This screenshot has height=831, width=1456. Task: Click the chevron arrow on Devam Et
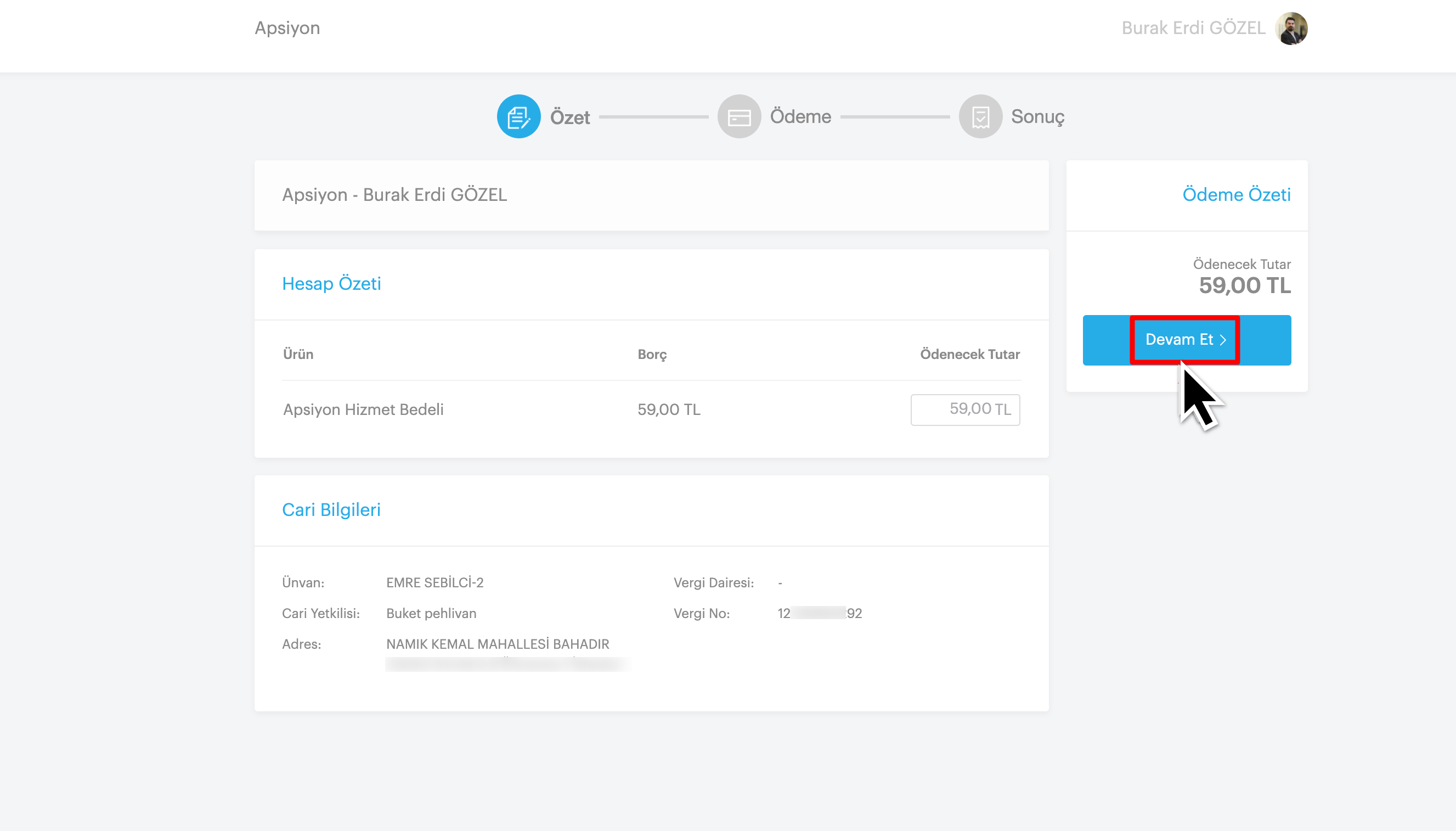(x=1223, y=340)
